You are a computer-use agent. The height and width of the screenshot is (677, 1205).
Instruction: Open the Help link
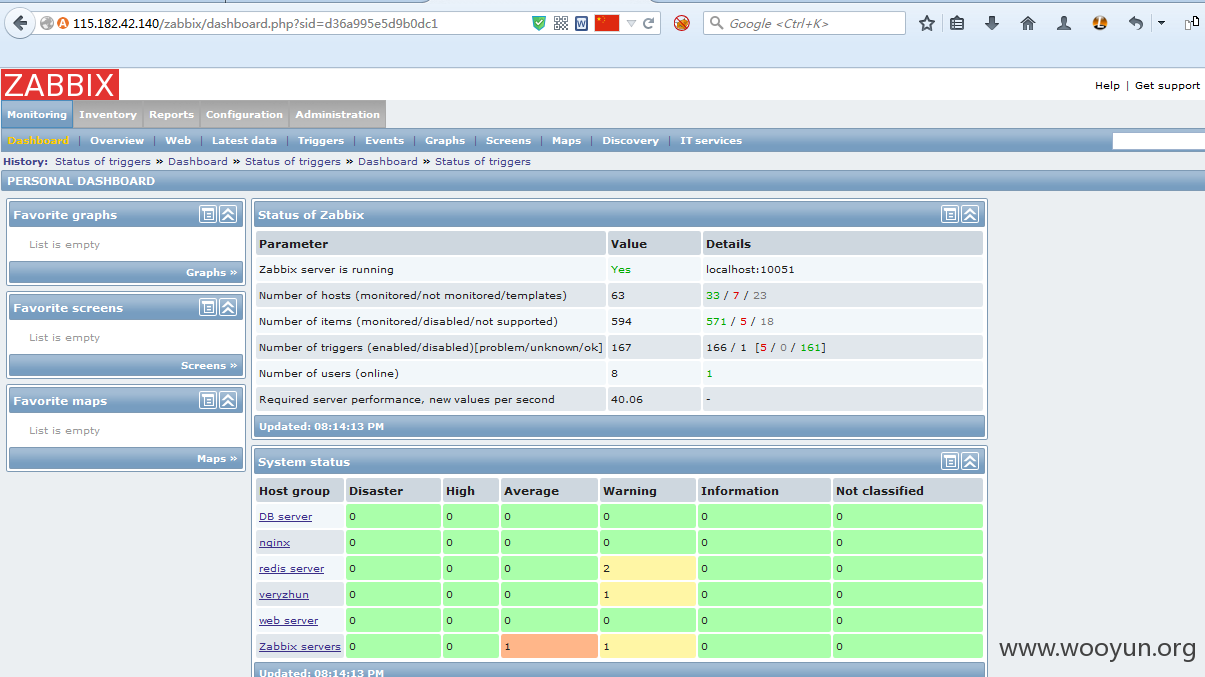1107,86
